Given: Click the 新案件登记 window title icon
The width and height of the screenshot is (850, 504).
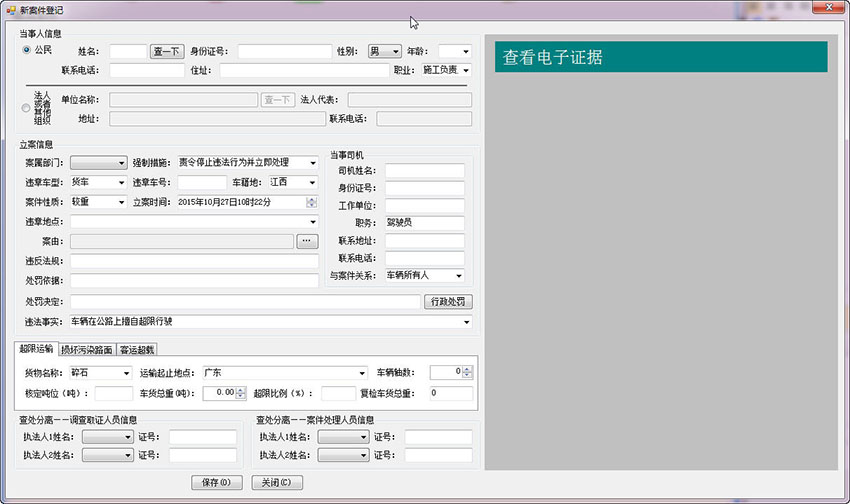Looking at the screenshot, I should (x=10, y=10).
